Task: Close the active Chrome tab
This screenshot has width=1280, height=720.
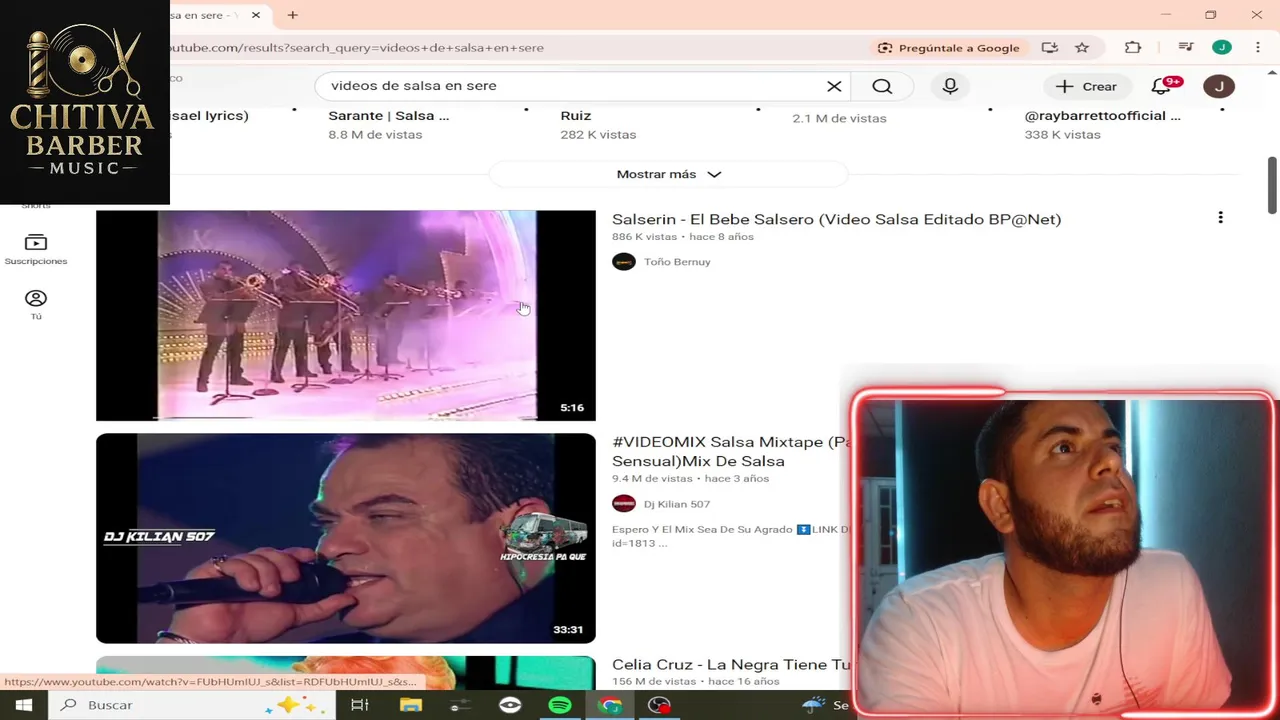Action: tap(255, 15)
